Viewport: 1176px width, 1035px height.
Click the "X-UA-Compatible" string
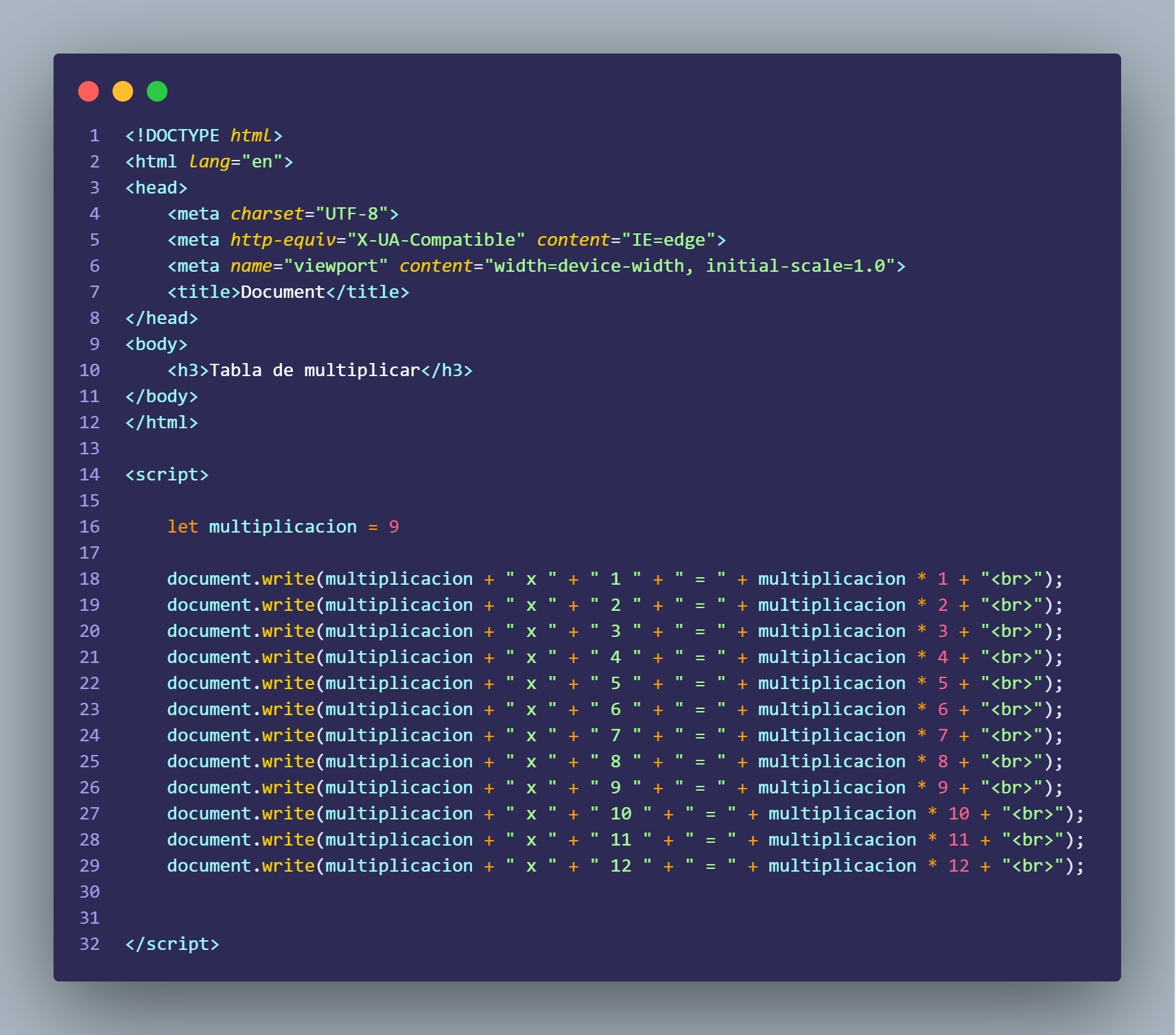pos(436,240)
